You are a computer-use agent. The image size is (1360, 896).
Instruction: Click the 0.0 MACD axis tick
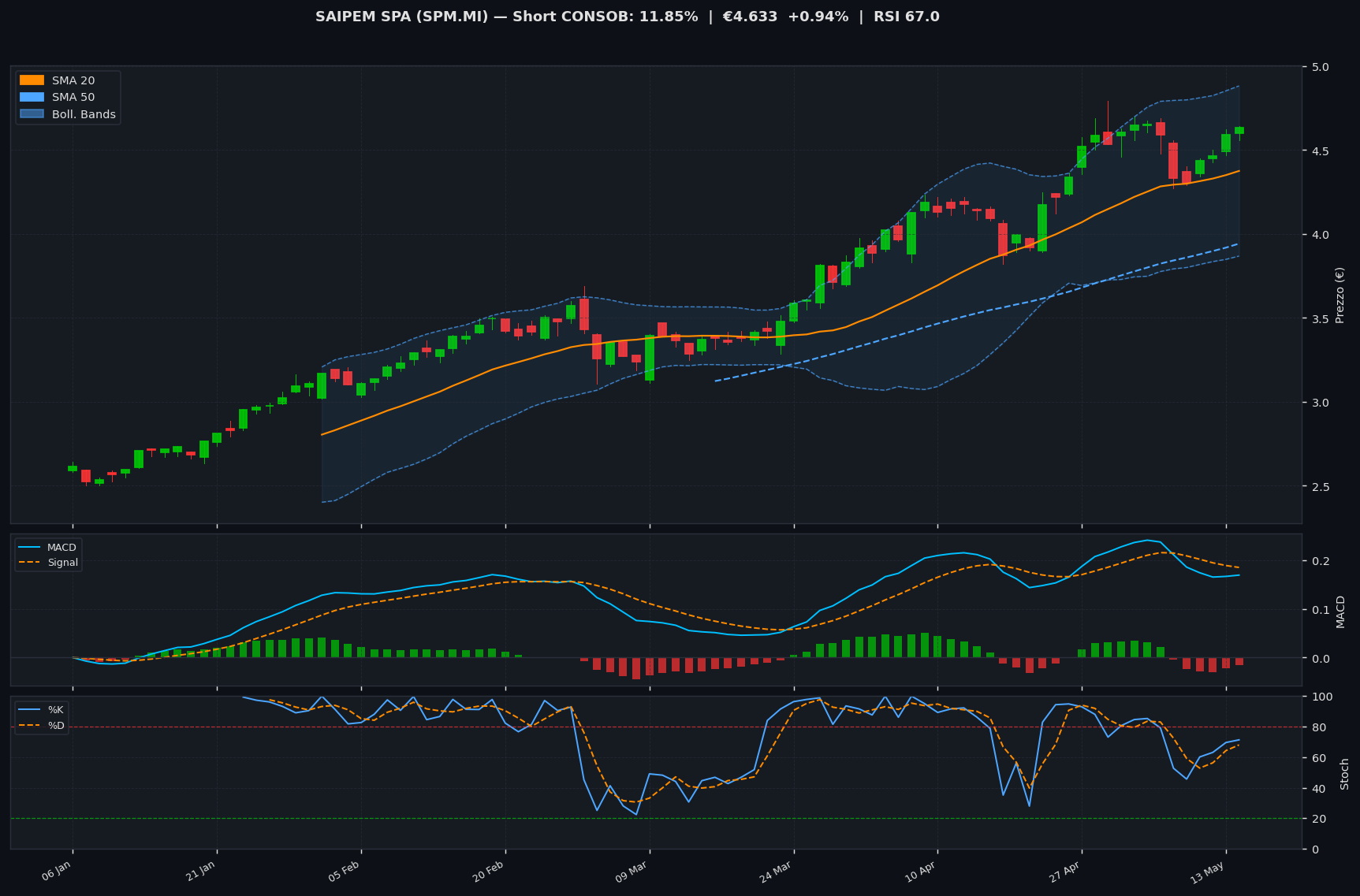(1321, 658)
